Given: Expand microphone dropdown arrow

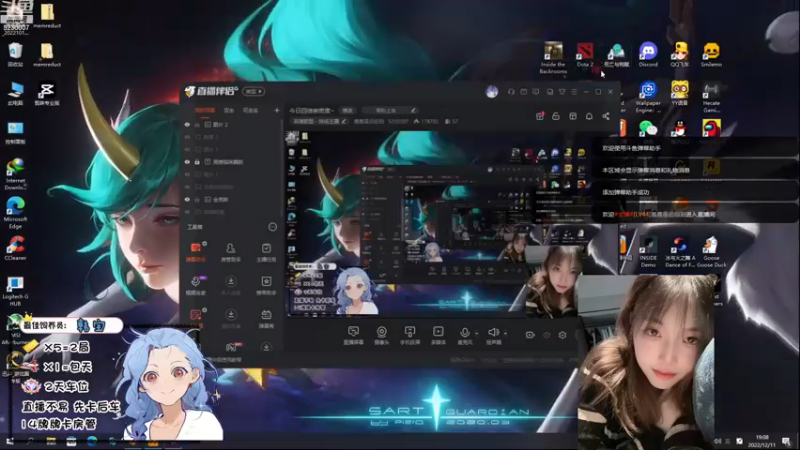Looking at the screenshot, I should 477,334.
